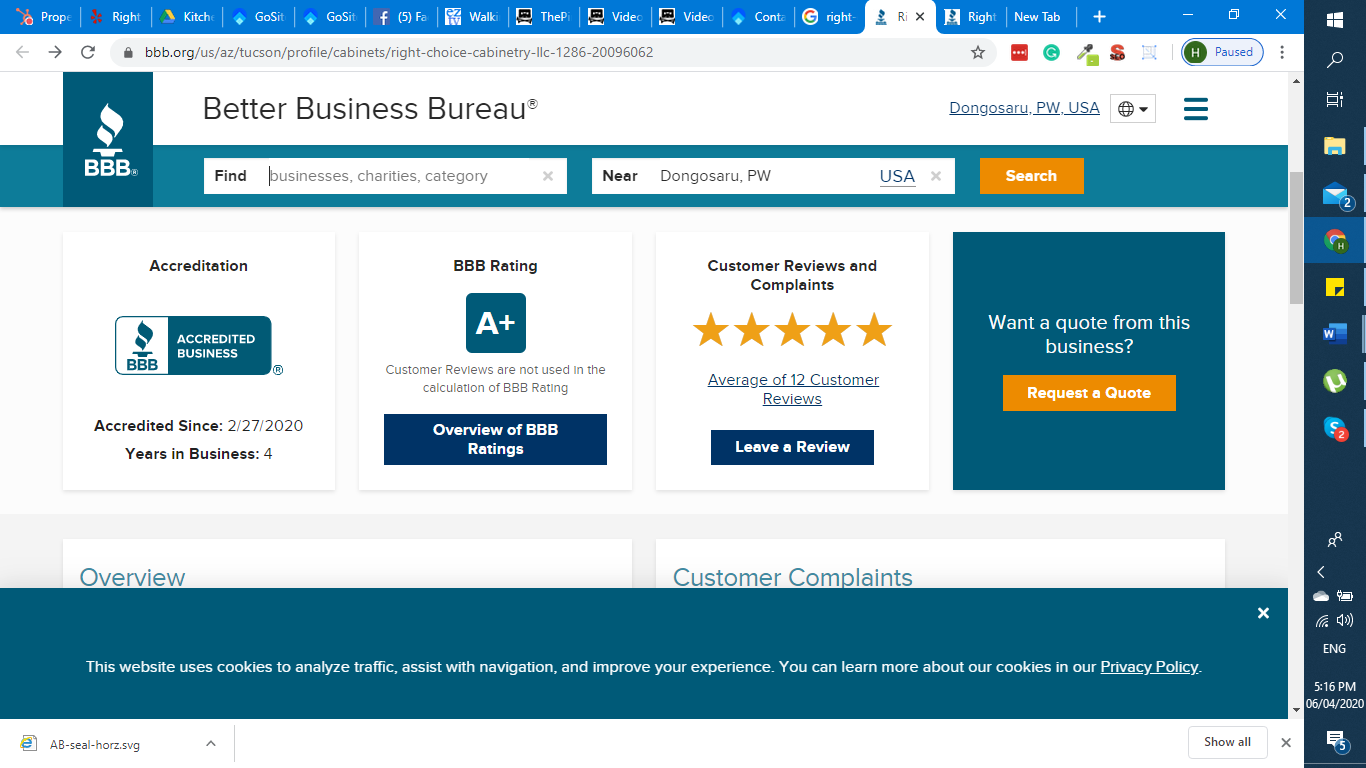Screen dimensions: 1366x768
Task: Open Average of 12 Customer Reviews link
Action: point(792,389)
